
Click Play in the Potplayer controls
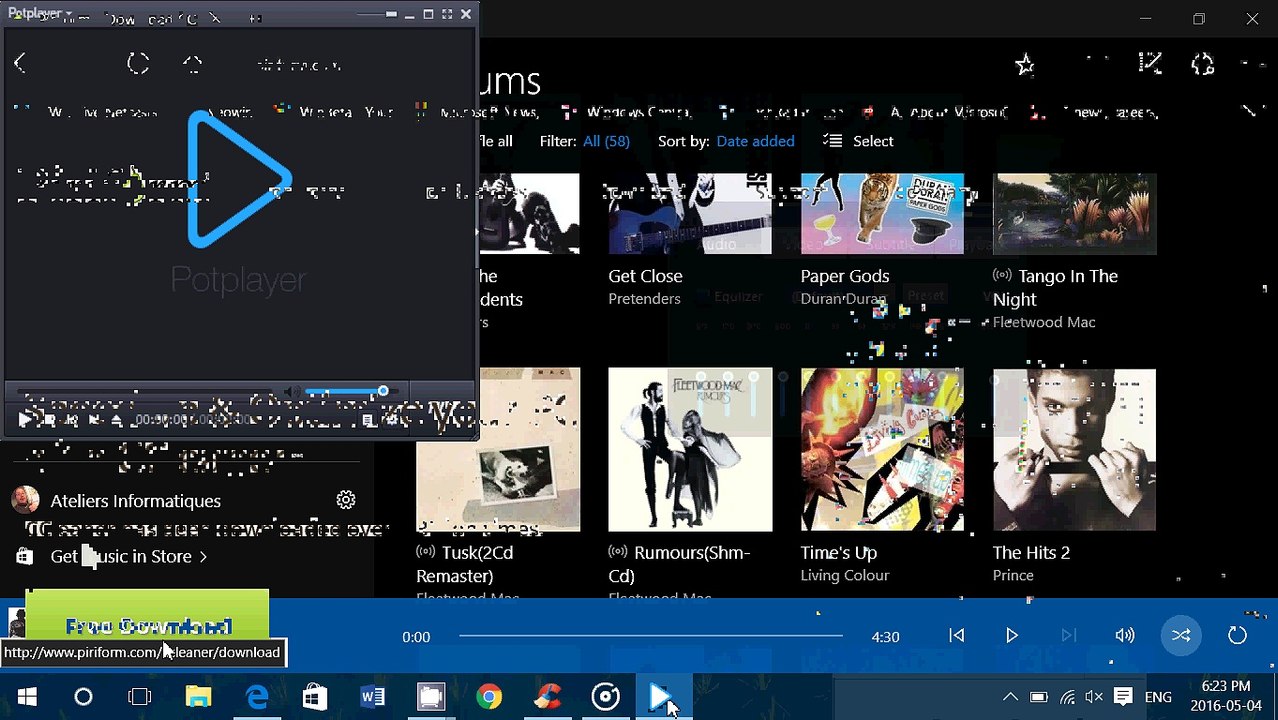24,420
